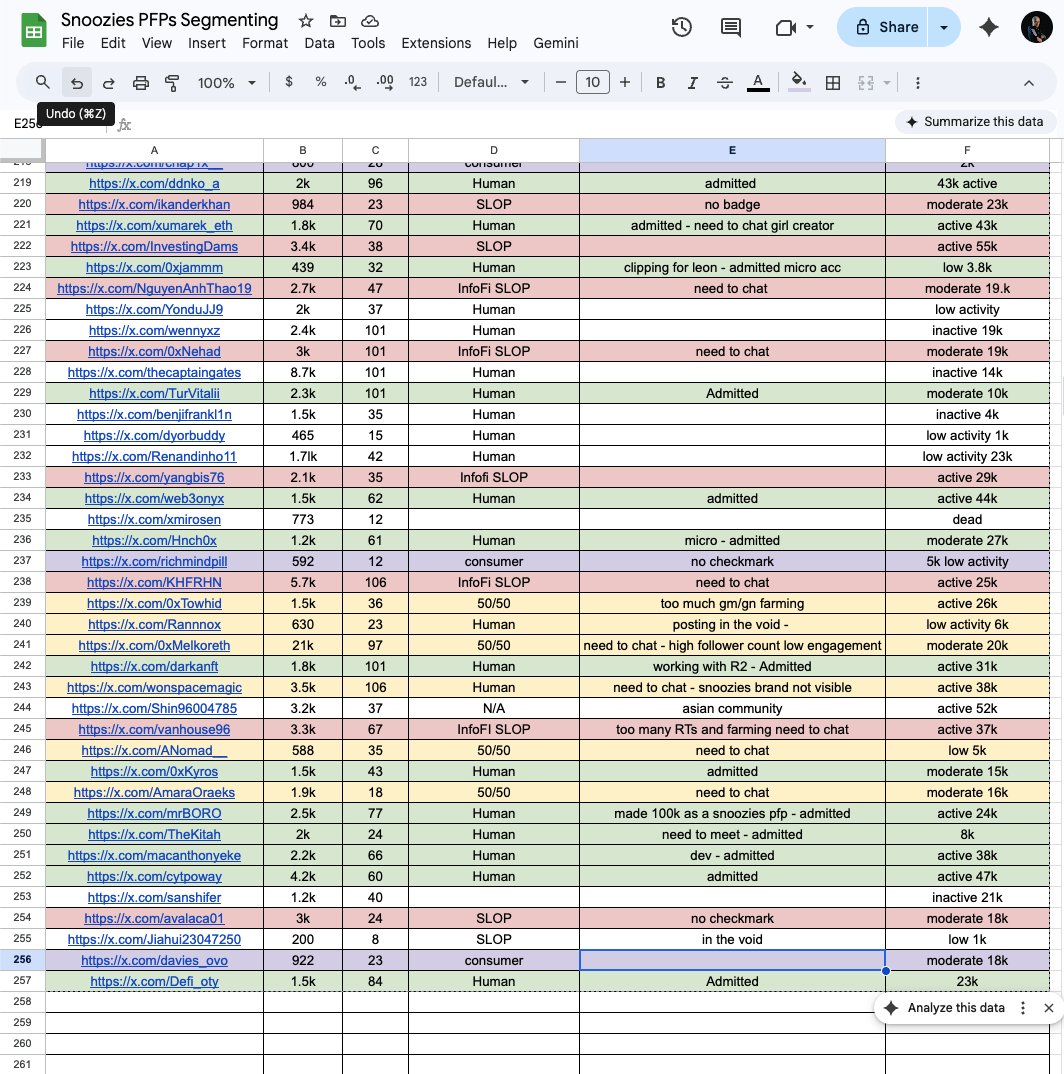This screenshot has height=1074, width=1064.
Task: Open the Tools menu
Action: click(x=368, y=43)
